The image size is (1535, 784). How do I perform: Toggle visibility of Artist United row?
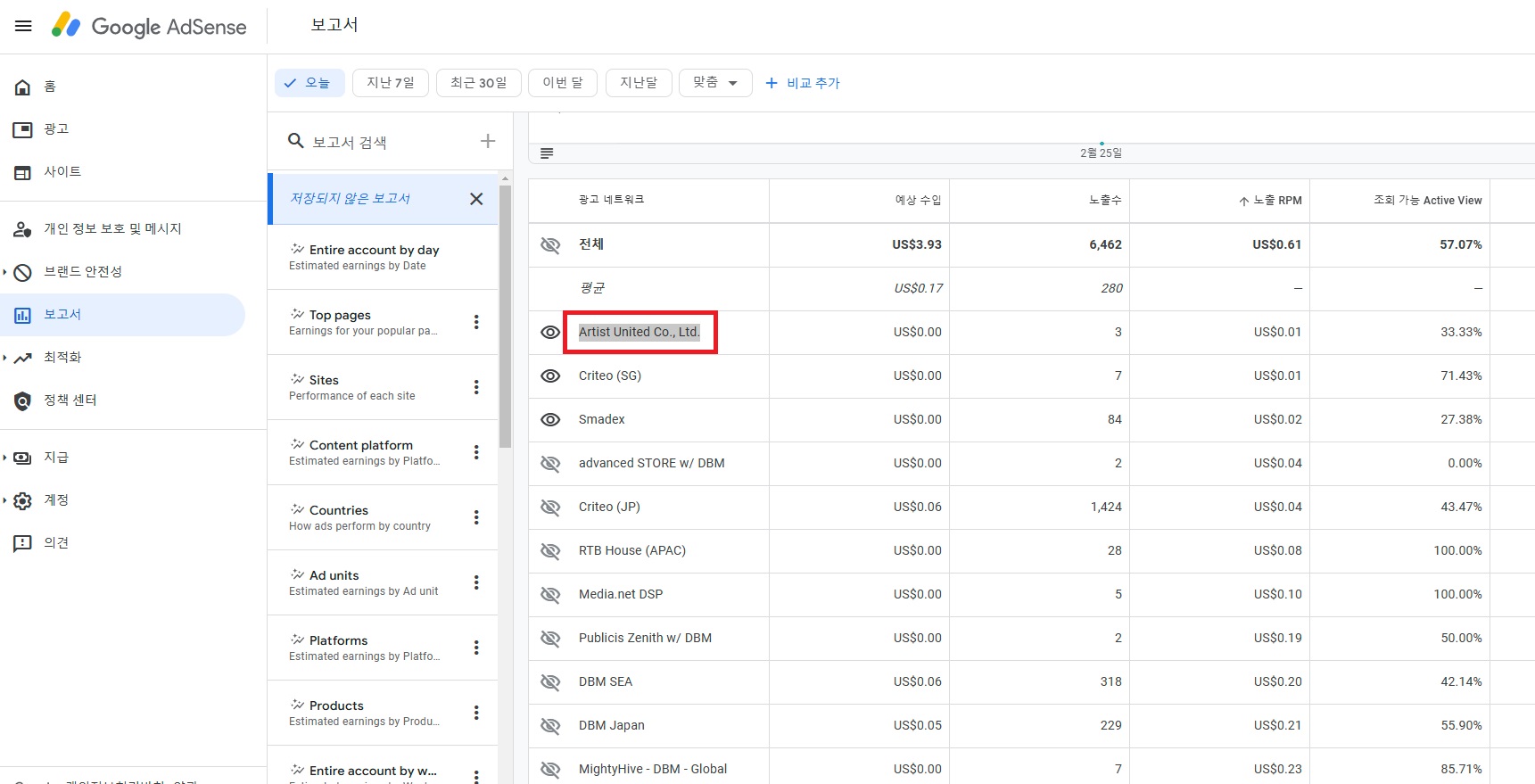(550, 332)
